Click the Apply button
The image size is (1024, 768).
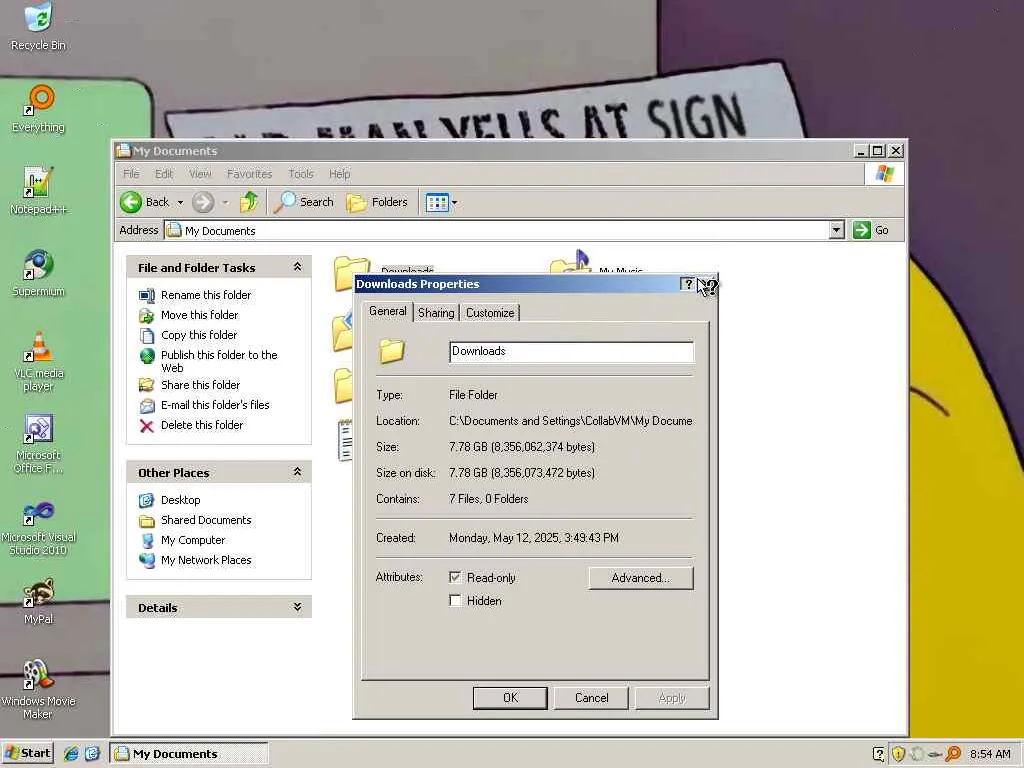(672, 697)
